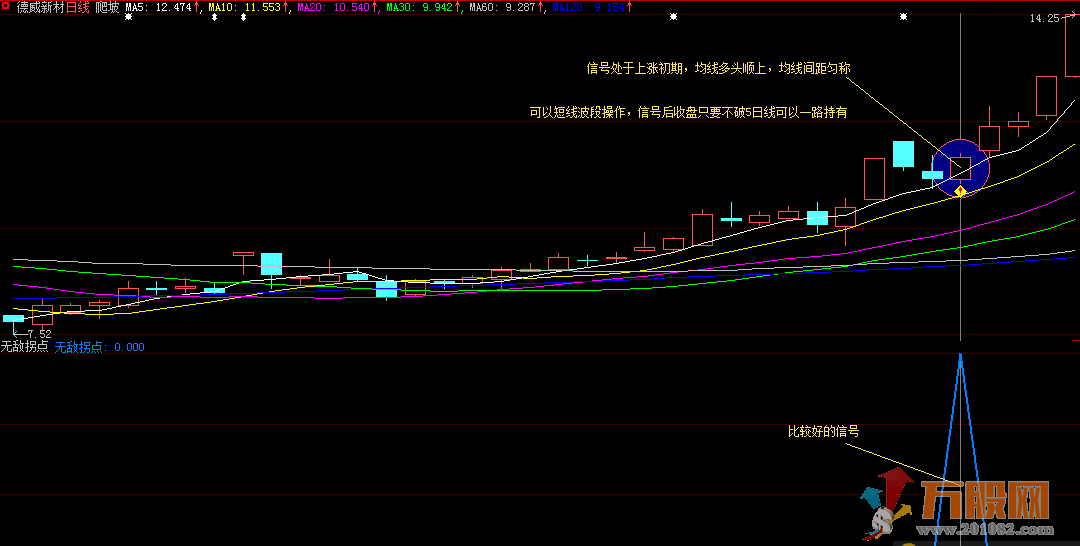Viewport: 1080px width, 546px height.
Task: Click the yellow diamond signal marker under circled candle
Action: pos(960,190)
